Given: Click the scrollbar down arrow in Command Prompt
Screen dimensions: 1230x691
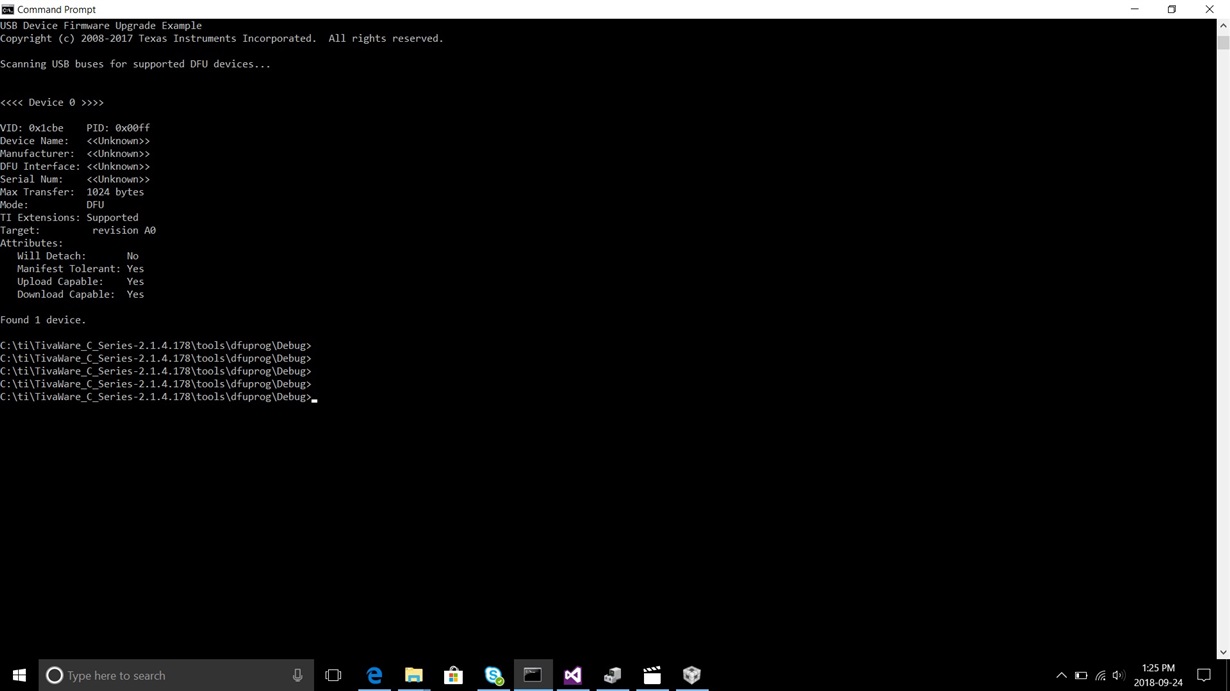Looking at the screenshot, I should pos(1222,652).
